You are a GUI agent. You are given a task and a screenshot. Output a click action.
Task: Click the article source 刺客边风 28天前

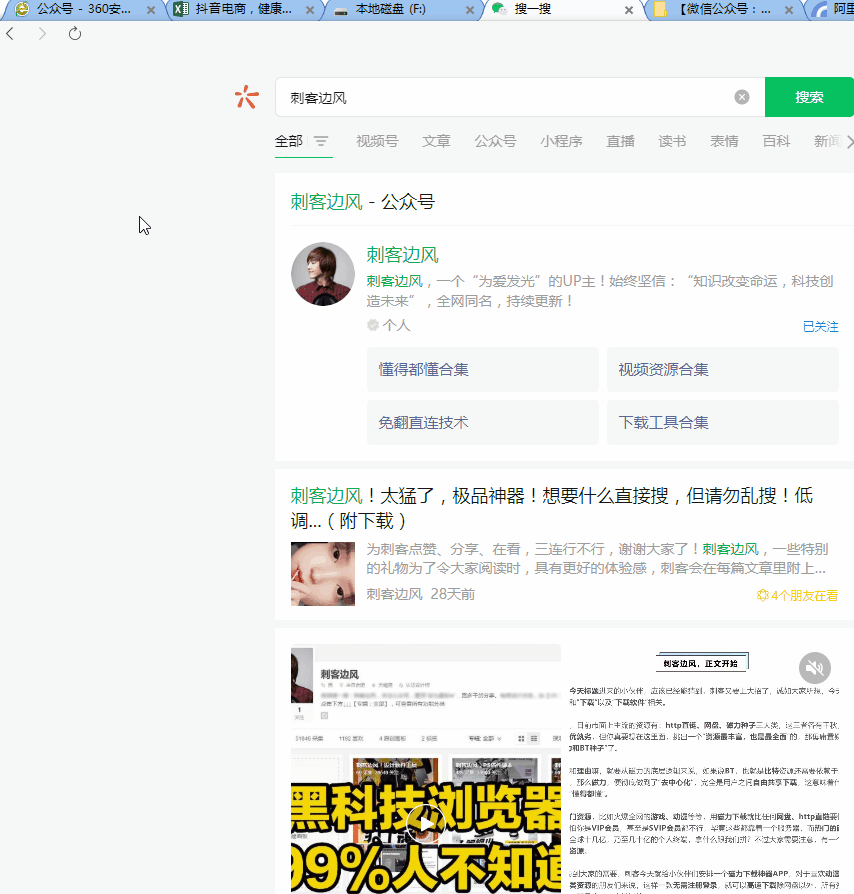(421, 594)
